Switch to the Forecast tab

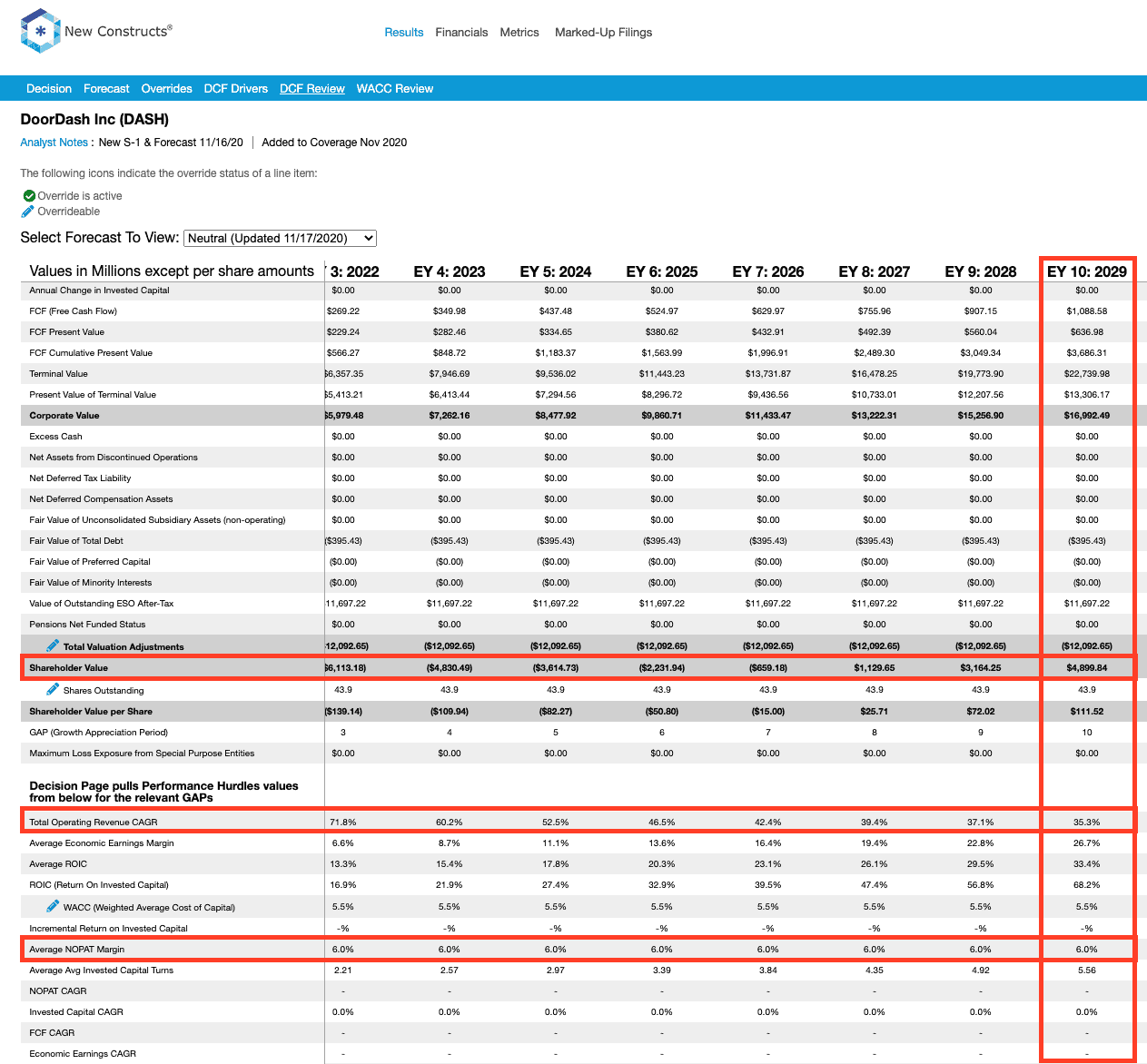pyautogui.click(x=106, y=89)
